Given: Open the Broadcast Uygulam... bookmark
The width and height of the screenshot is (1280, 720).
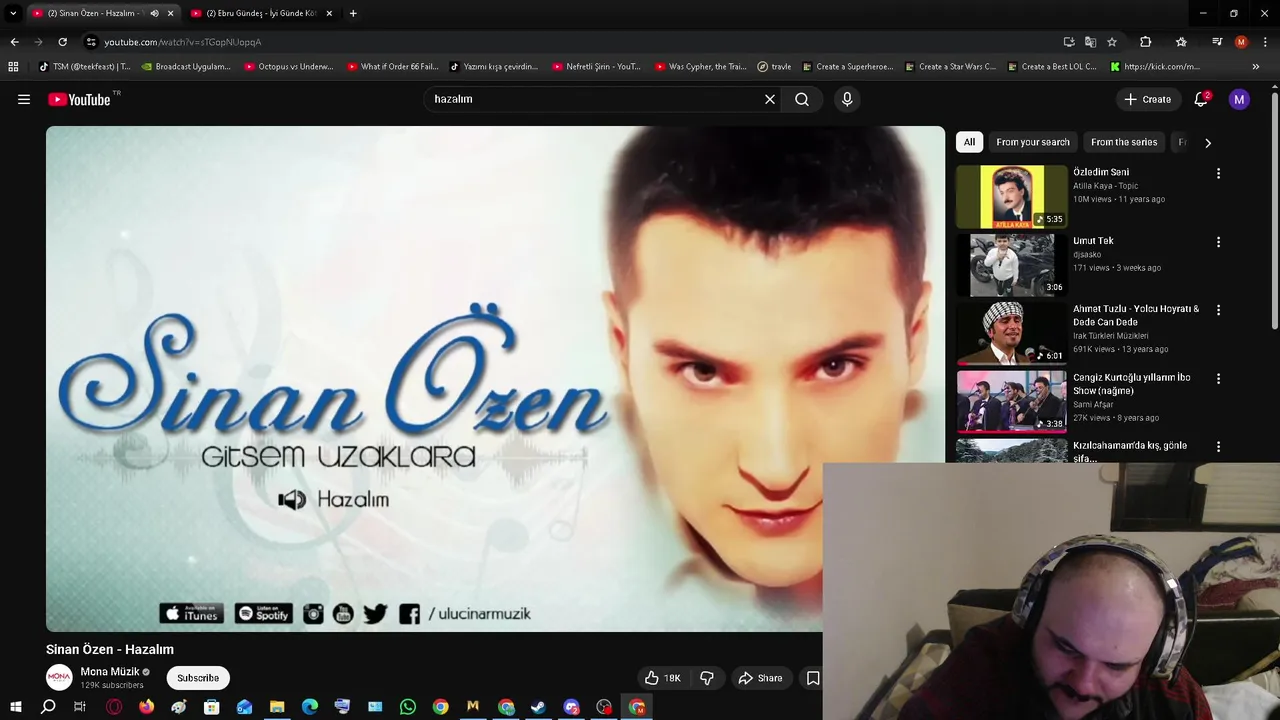Looking at the screenshot, I should click(x=186, y=67).
